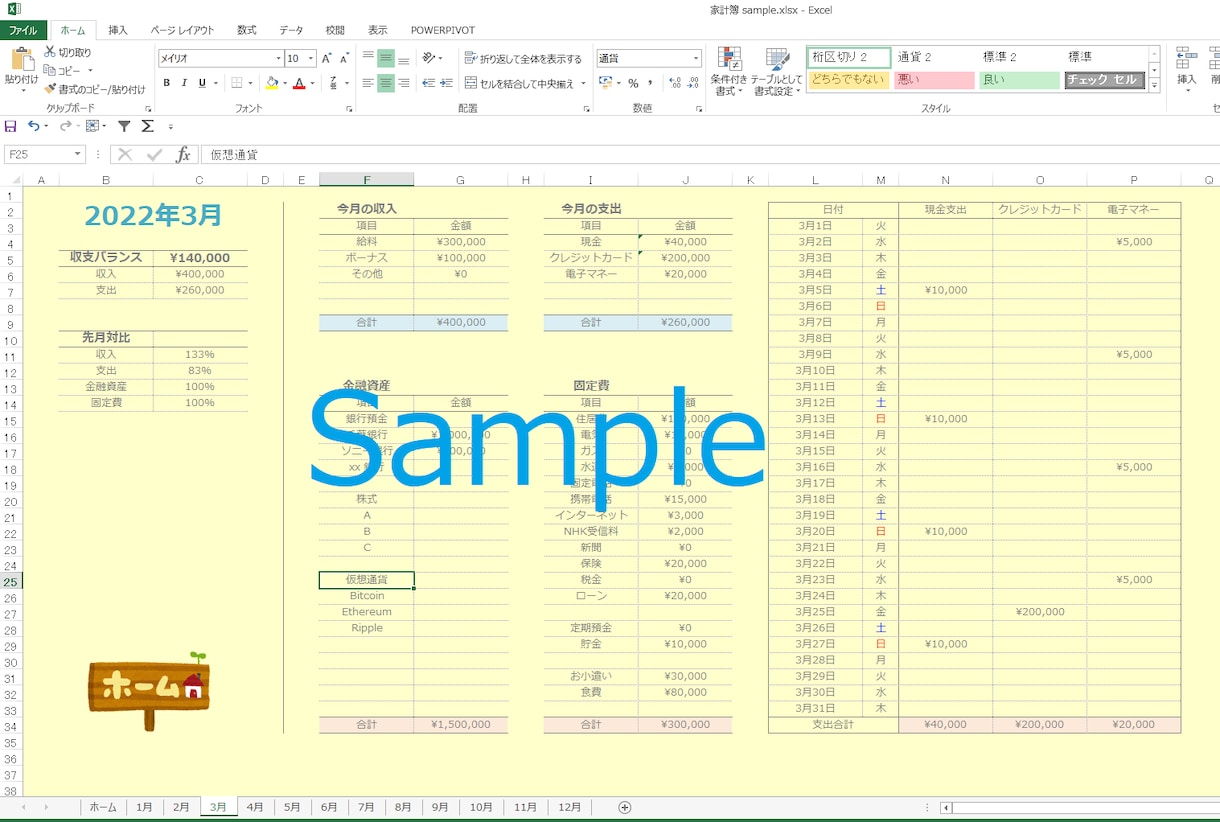Open the Font group dialog launcher

[x=349, y=108]
